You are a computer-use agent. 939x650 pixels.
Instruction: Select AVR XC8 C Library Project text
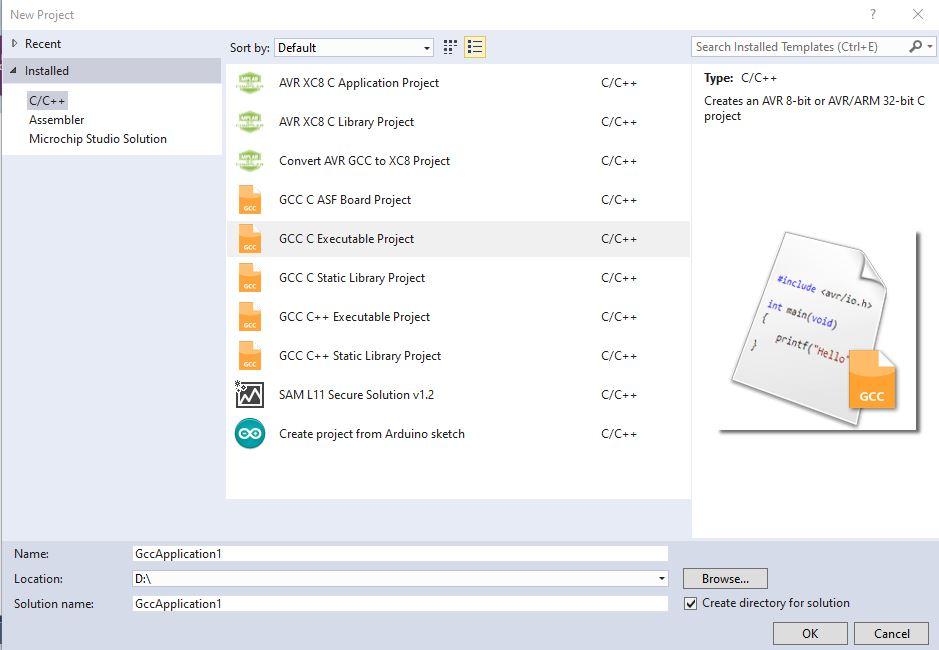tap(346, 122)
